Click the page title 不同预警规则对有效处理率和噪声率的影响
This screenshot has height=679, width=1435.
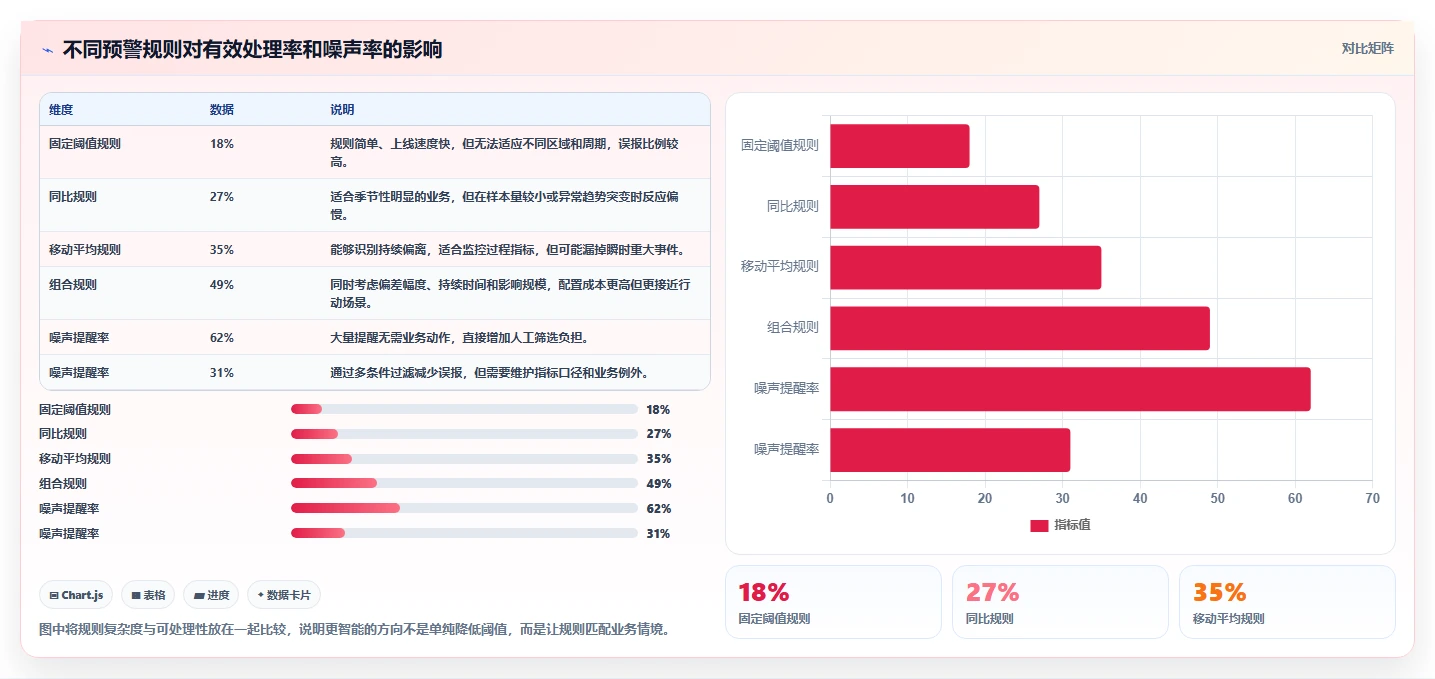coord(252,49)
